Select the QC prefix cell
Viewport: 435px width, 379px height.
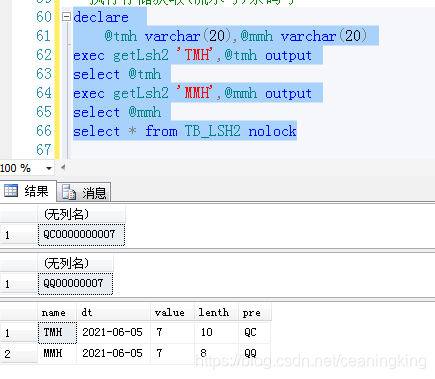pos(254,332)
